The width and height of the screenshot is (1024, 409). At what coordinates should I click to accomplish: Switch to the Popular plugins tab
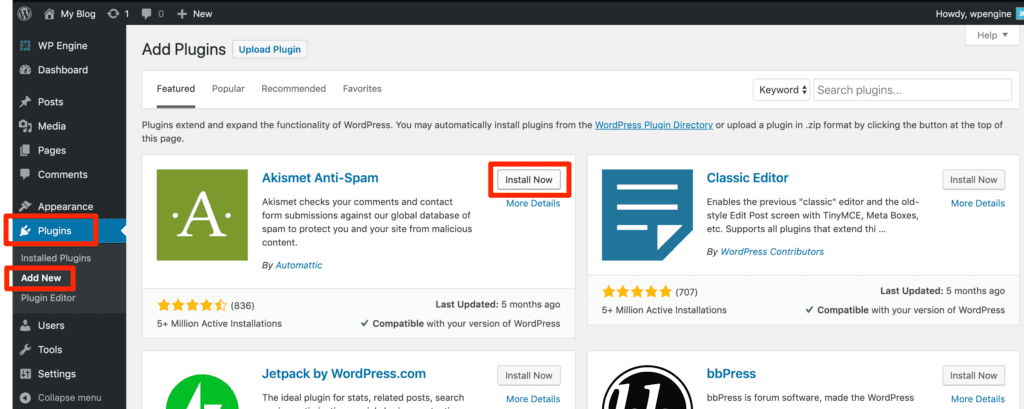(x=228, y=89)
